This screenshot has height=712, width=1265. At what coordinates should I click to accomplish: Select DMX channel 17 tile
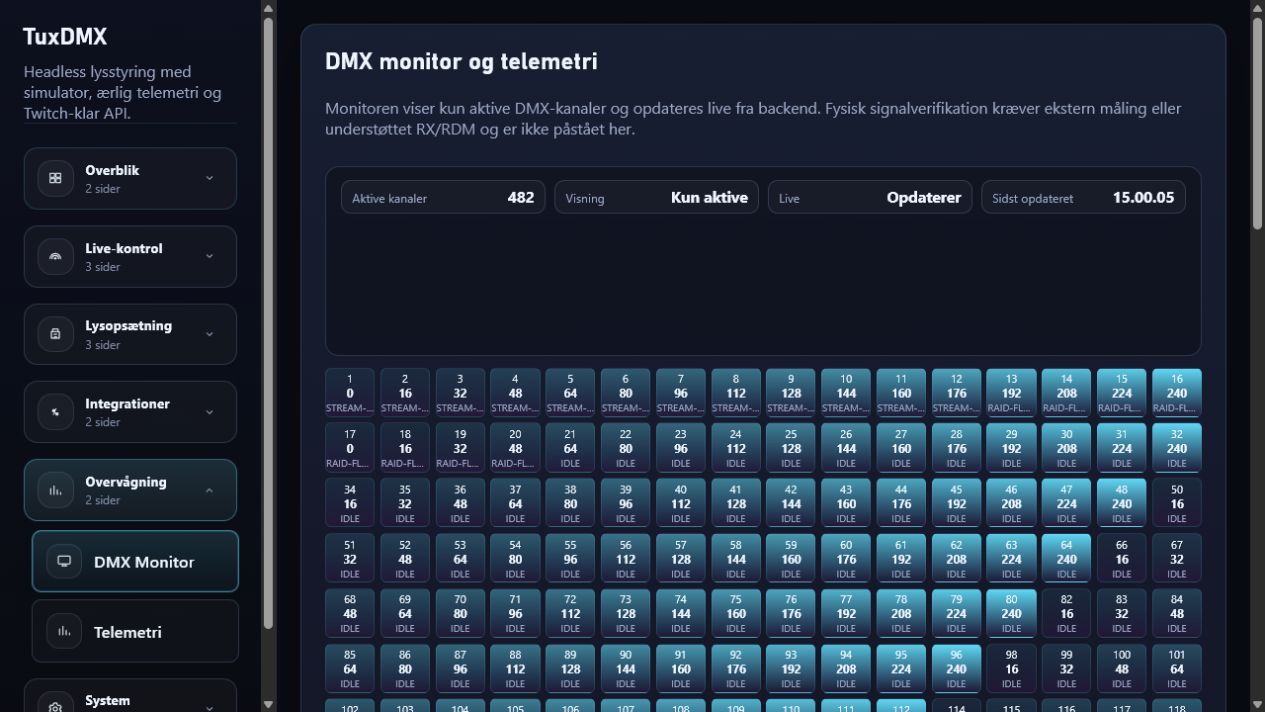[350, 448]
